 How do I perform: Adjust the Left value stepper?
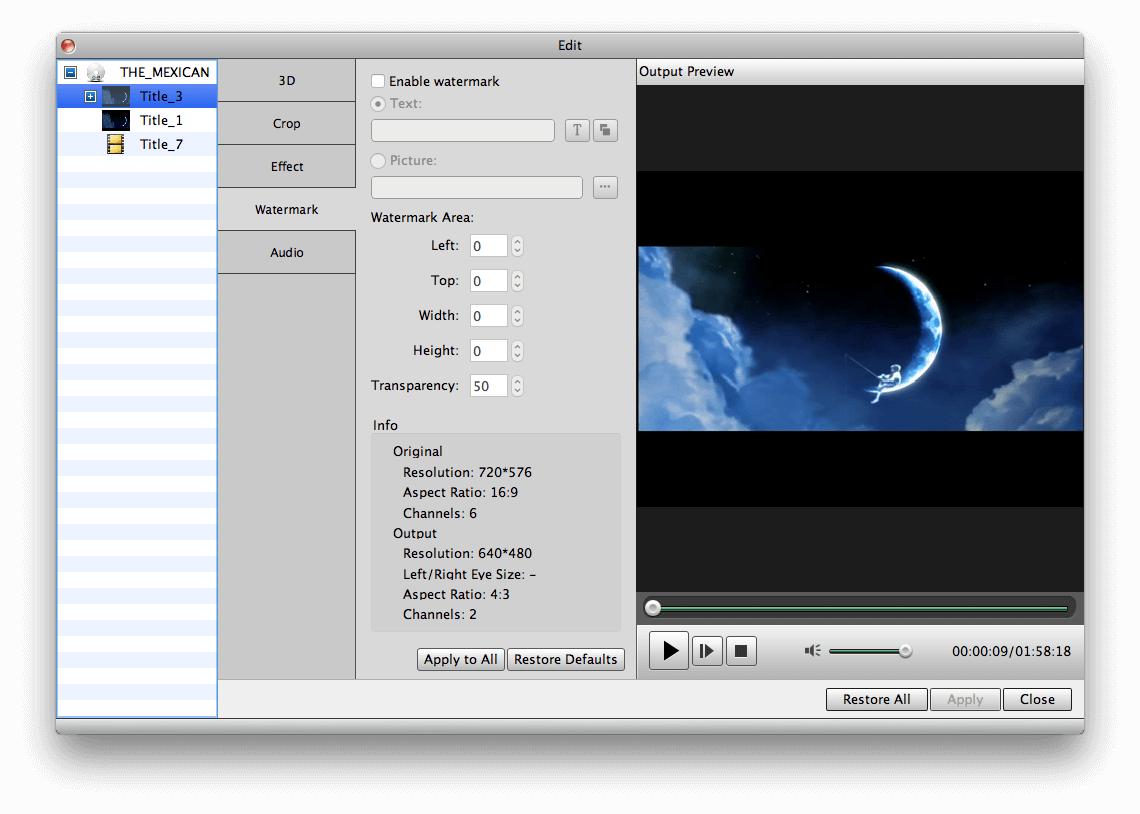[x=517, y=246]
